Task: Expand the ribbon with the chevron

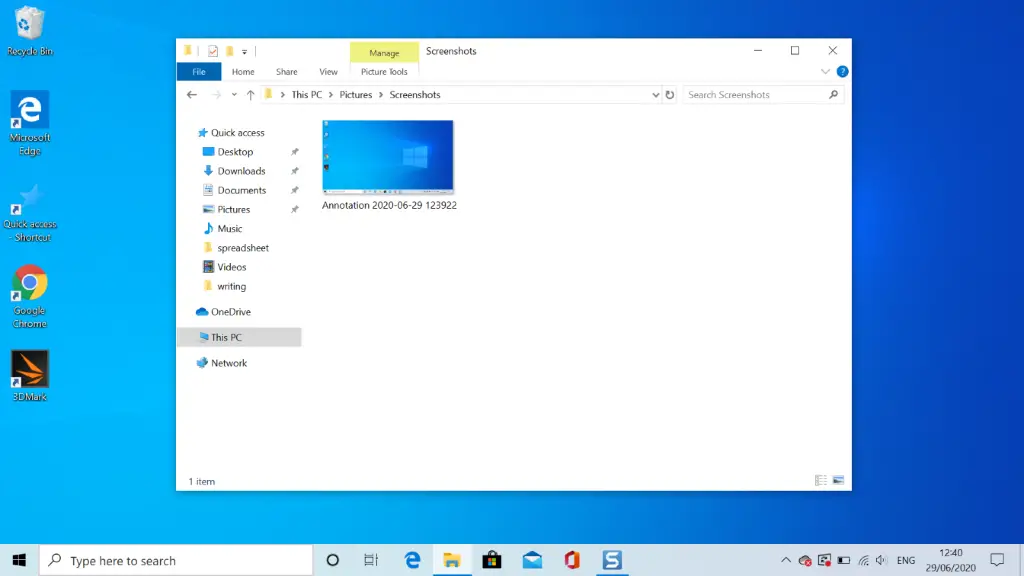Action: click(x=825, y=72)
